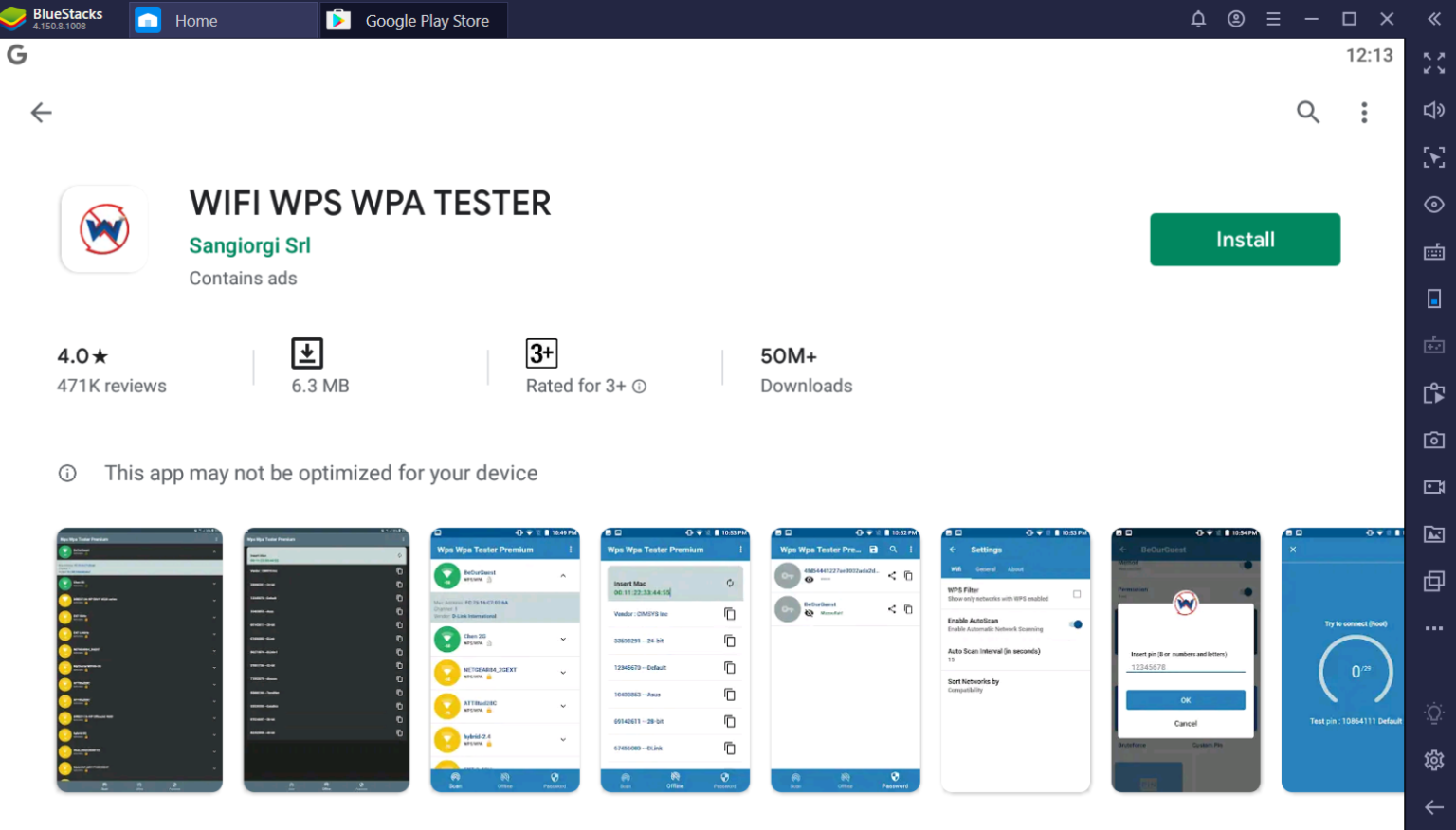The image size is (1456, 830).
Task: Click the sidebar back arrow at the bottom
Action: click(x=1434, y=807)
